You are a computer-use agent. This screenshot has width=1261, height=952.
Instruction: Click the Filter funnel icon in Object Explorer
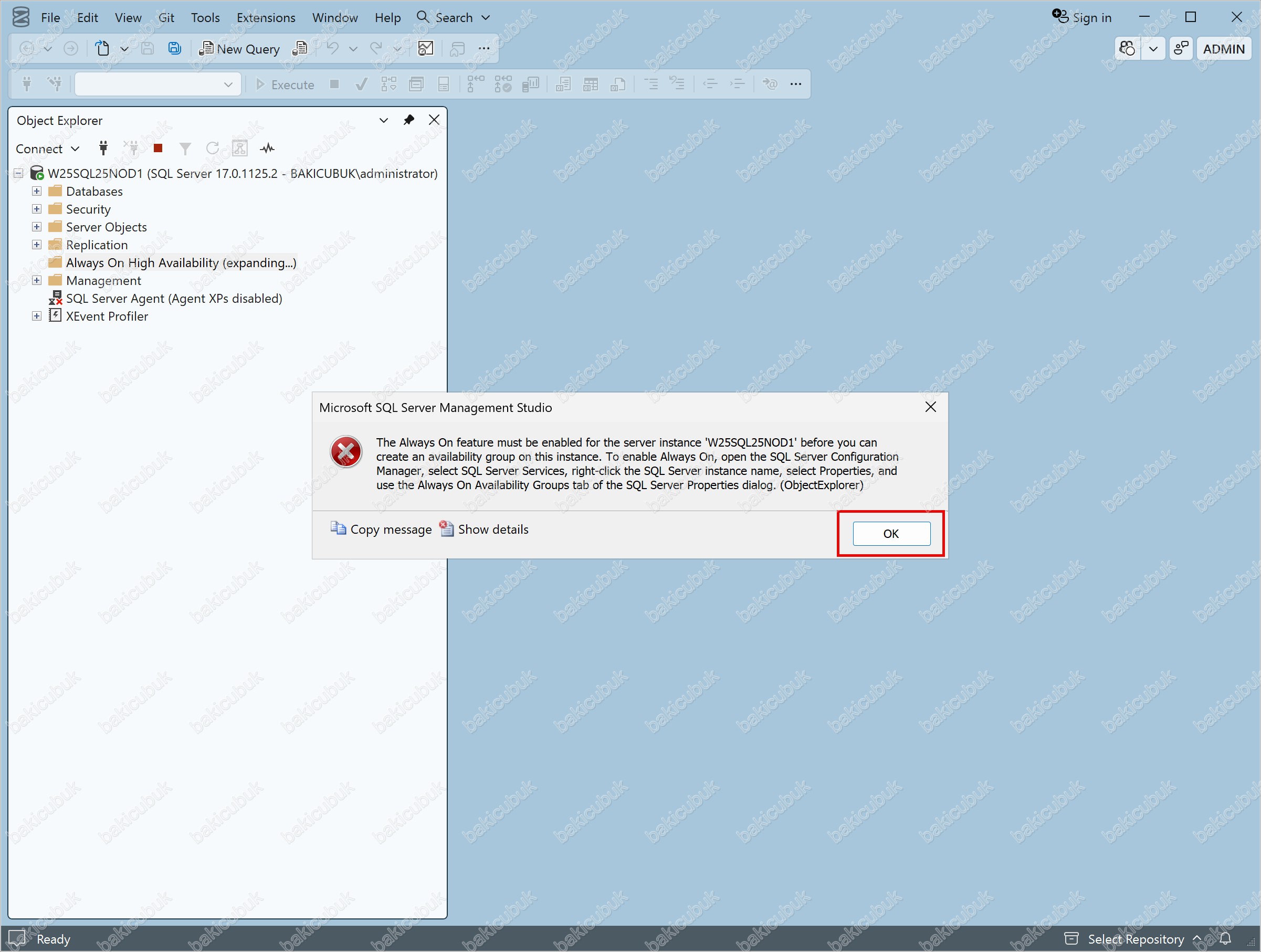185,149
